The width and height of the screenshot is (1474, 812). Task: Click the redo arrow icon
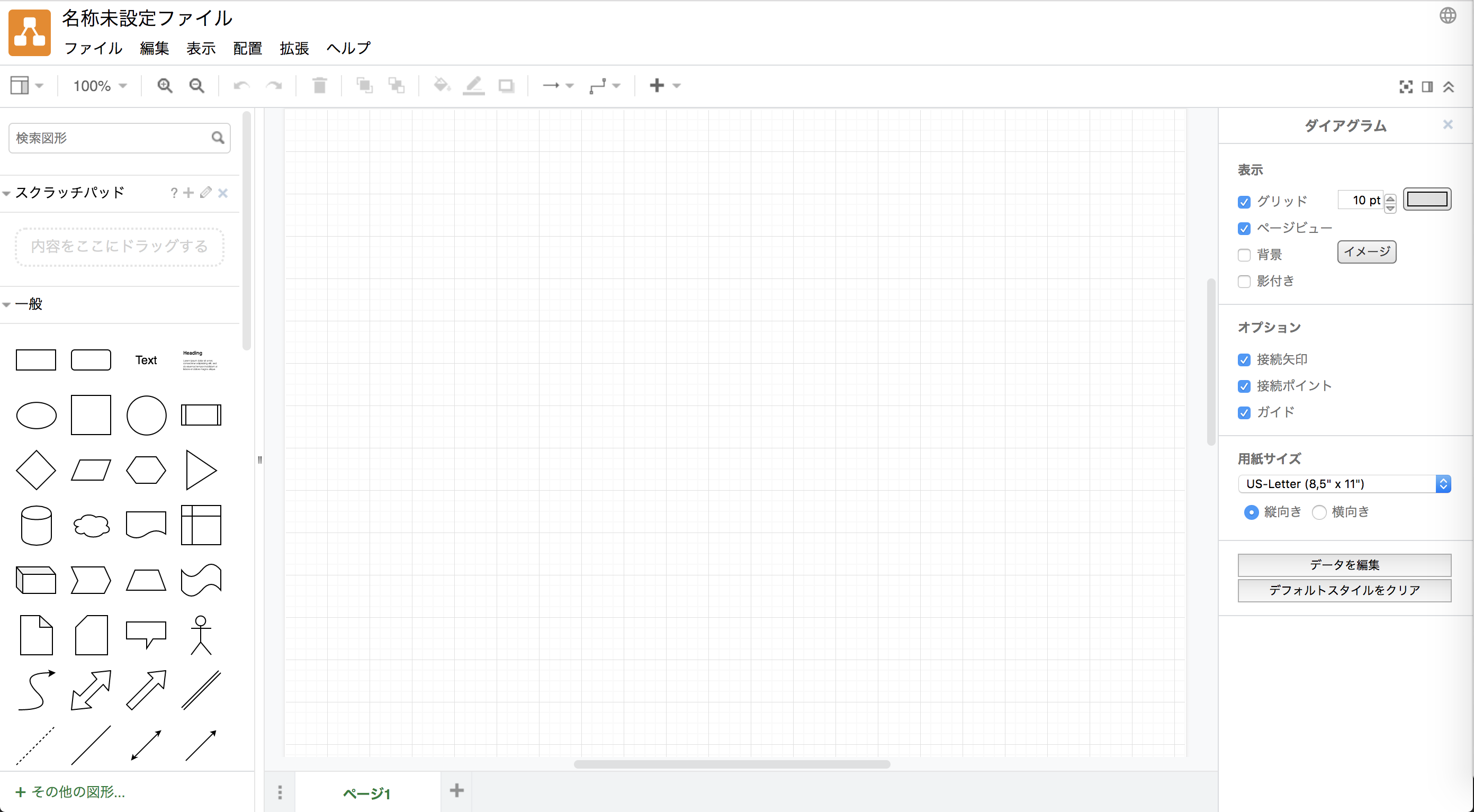(x=274, y=86)
